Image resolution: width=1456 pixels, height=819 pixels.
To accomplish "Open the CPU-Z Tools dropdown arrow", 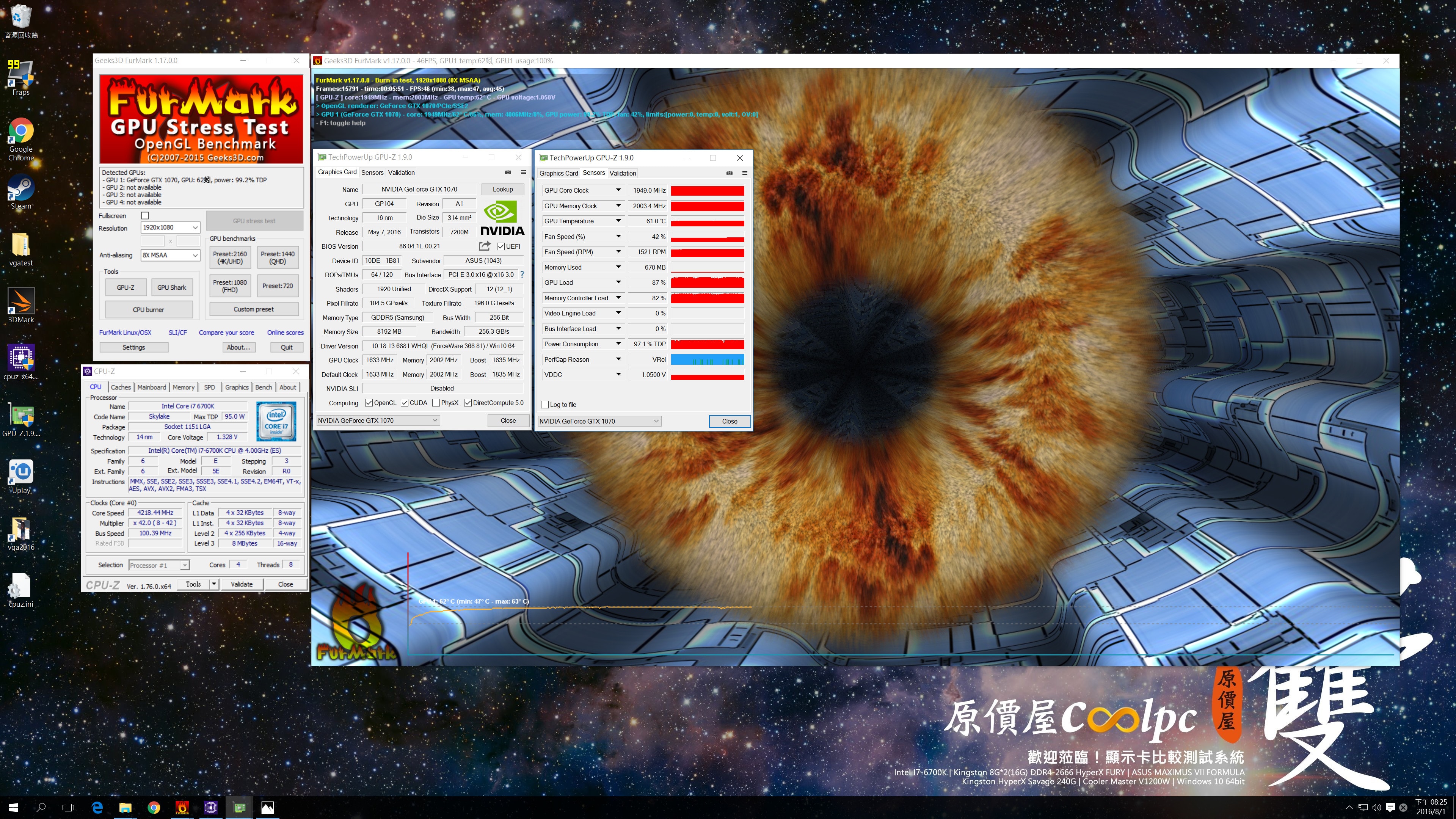I will coord(213,584).
